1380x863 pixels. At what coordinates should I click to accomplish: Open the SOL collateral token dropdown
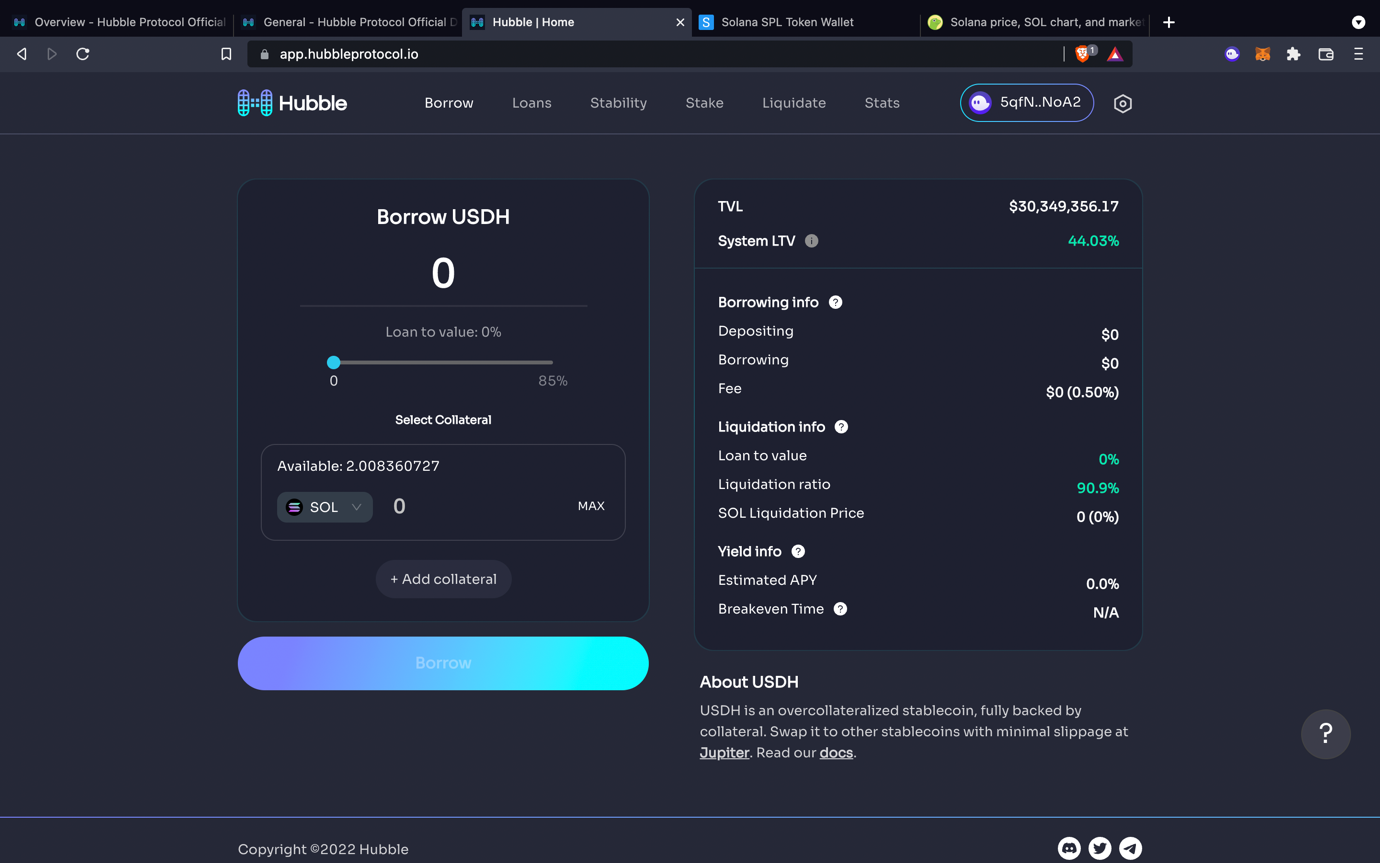point(324,507)
